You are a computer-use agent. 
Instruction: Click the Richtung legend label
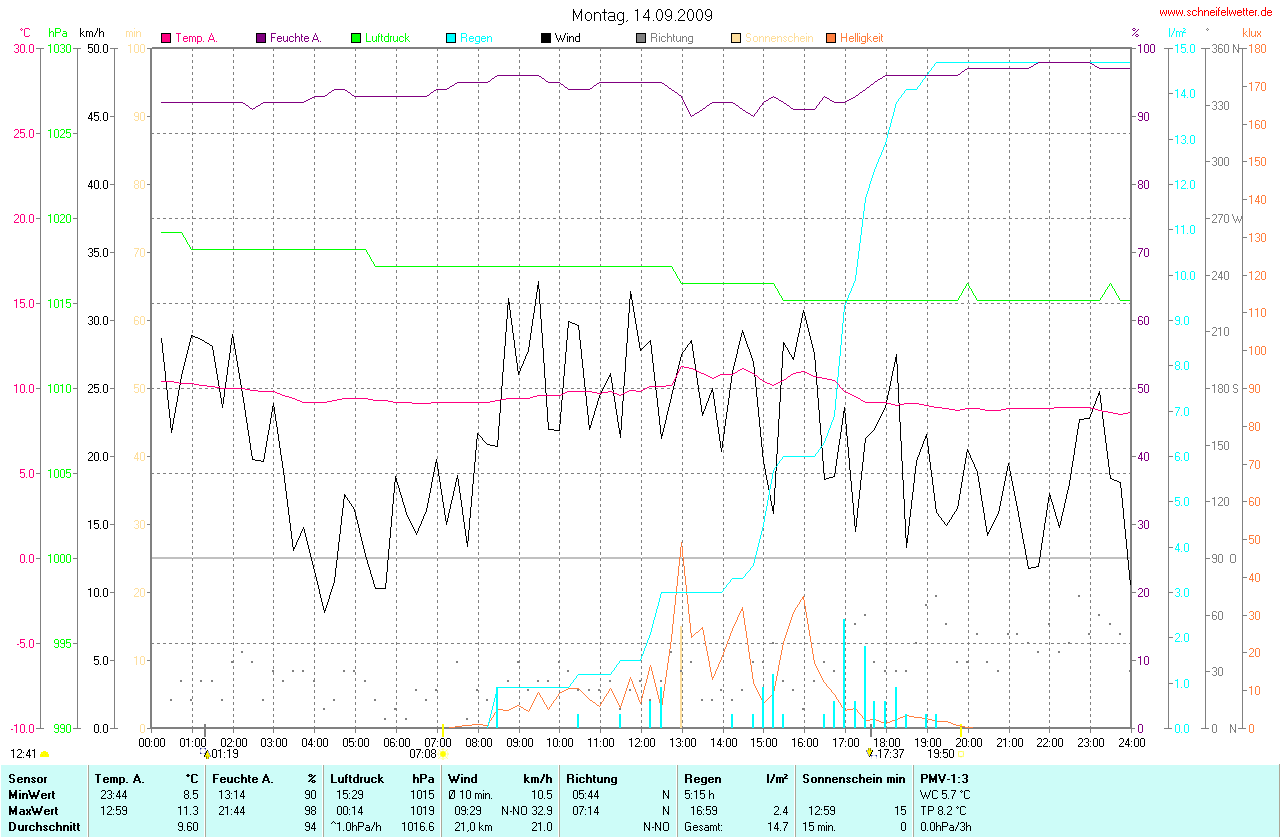pyautogui.click(x=672, y=38)
